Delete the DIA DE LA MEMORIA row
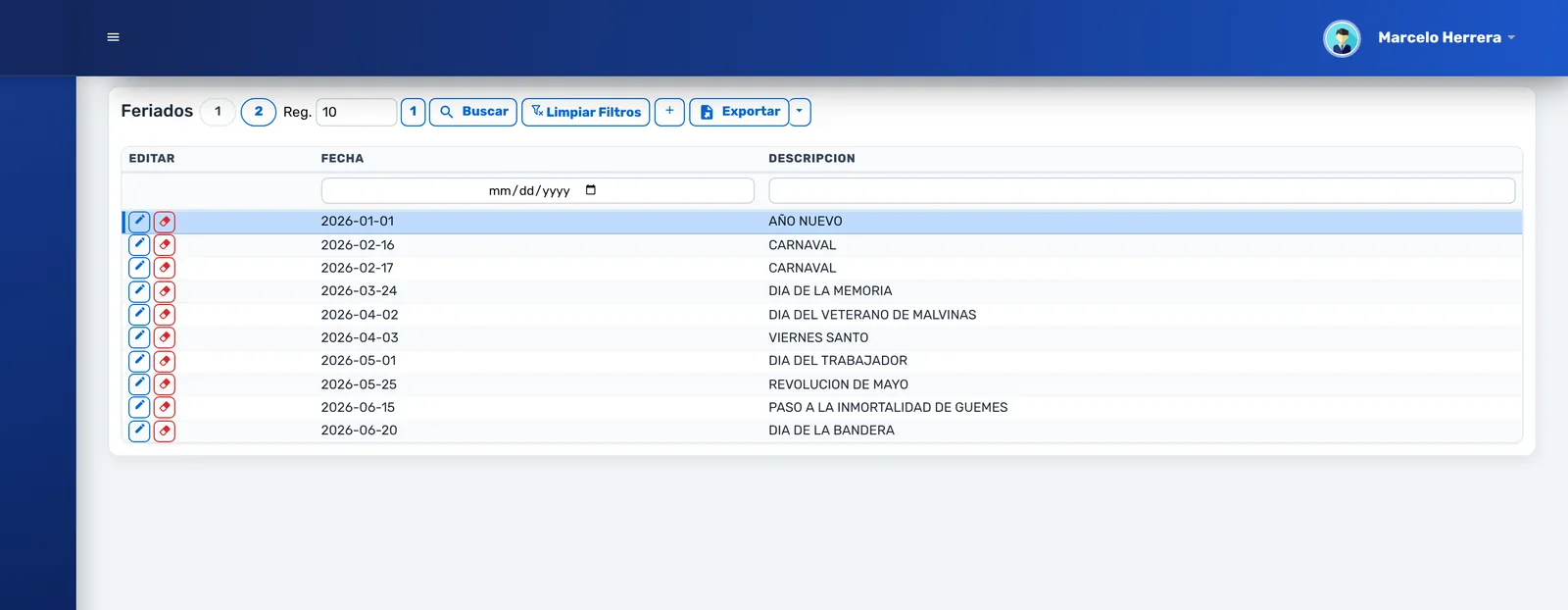 (x=165, y=291)
